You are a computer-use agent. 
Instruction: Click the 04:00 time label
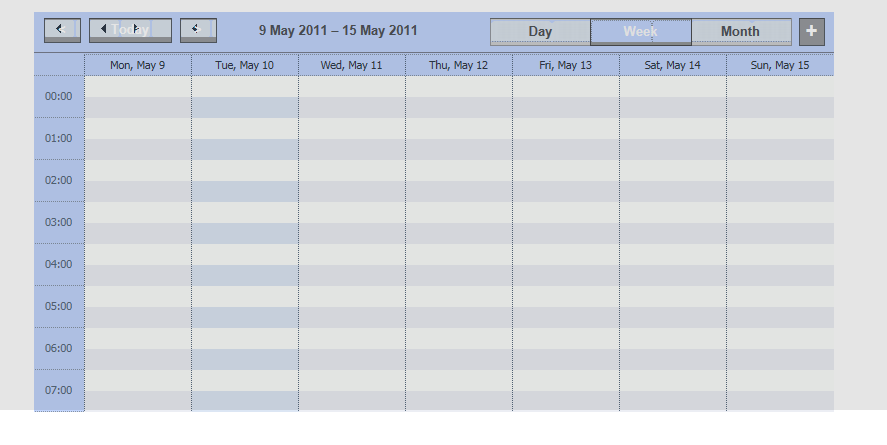[59, 264]
